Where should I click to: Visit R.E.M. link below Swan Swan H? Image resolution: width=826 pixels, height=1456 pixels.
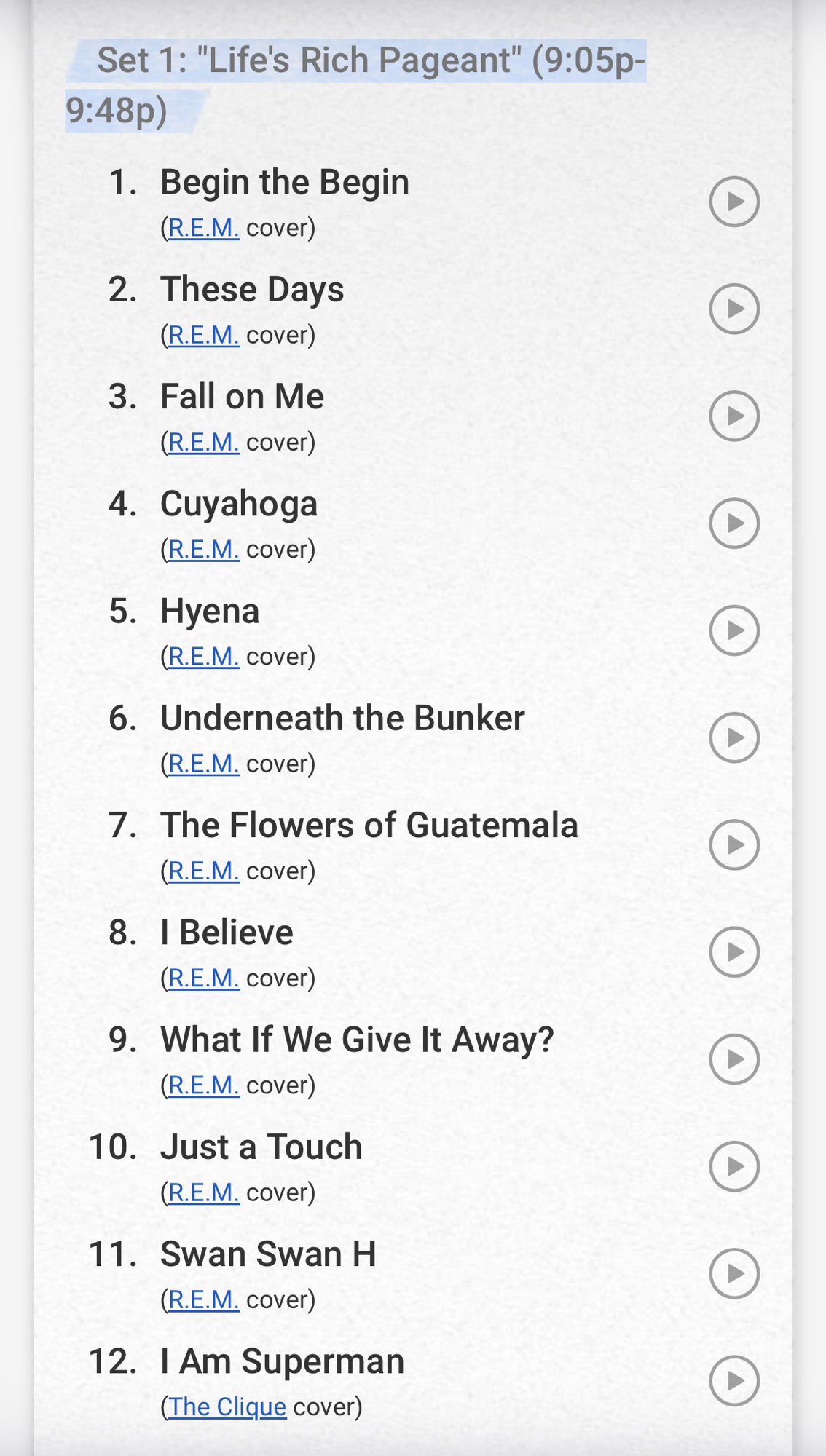(x=203, y=1299)
